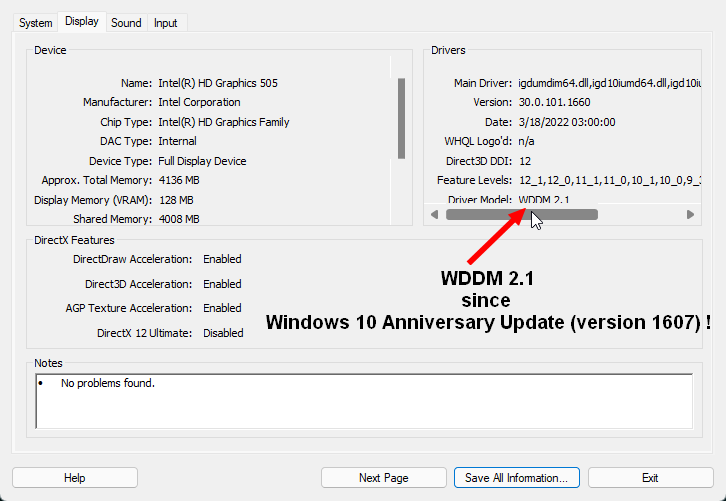Click the 'Main Driver:' label
This screenshot has height=501, width=726.
coord(483,83)
